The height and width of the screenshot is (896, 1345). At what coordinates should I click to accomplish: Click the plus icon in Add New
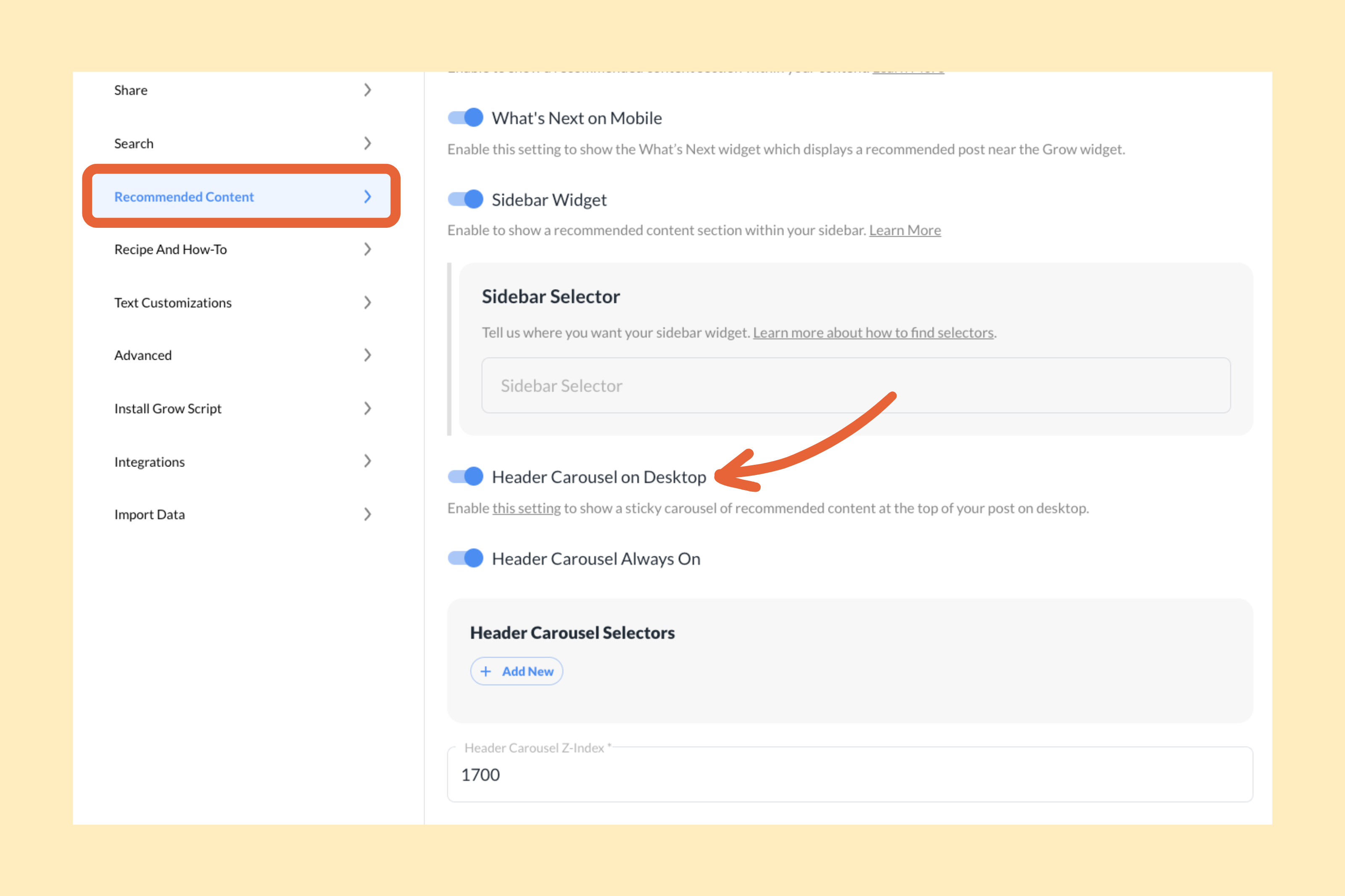coord(486,671)
